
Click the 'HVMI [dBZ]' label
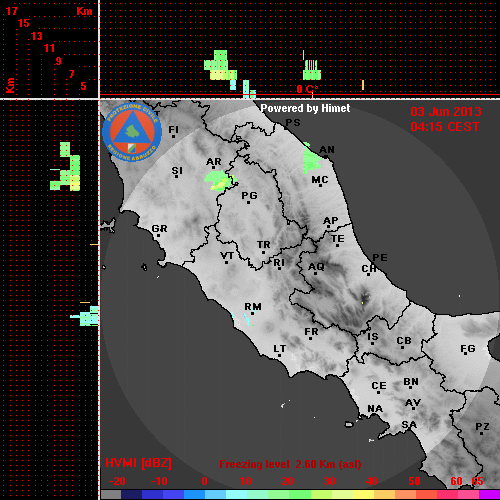point(138,463)
